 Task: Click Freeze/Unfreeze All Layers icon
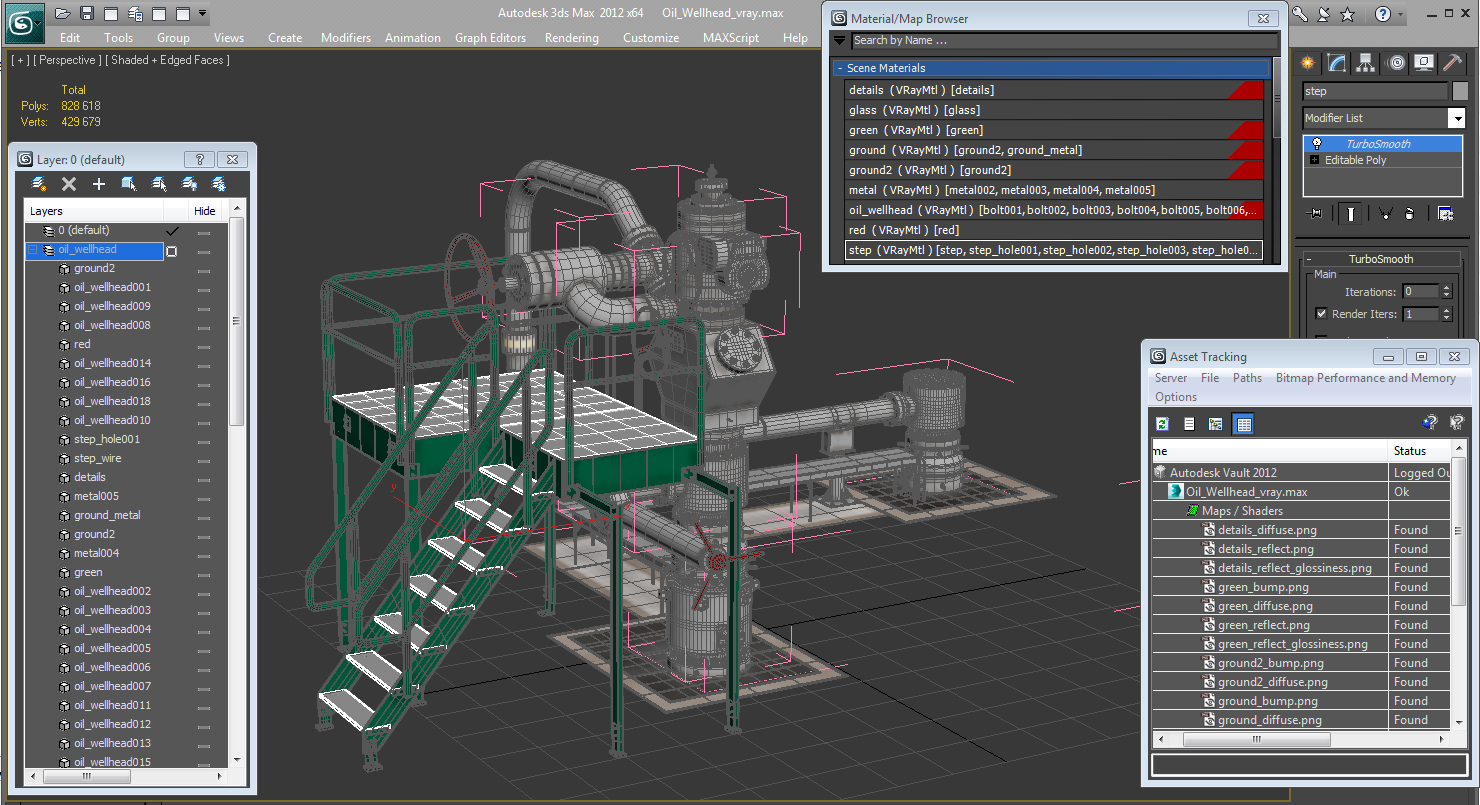[219, 184]
